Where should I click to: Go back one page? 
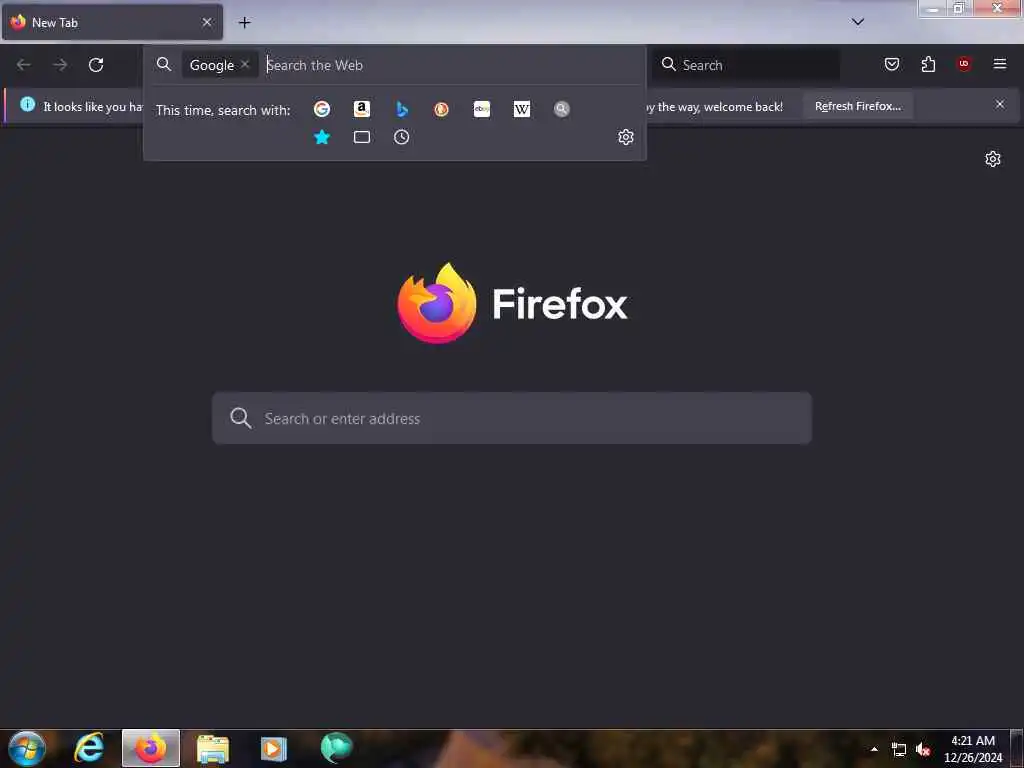point(24,65)
